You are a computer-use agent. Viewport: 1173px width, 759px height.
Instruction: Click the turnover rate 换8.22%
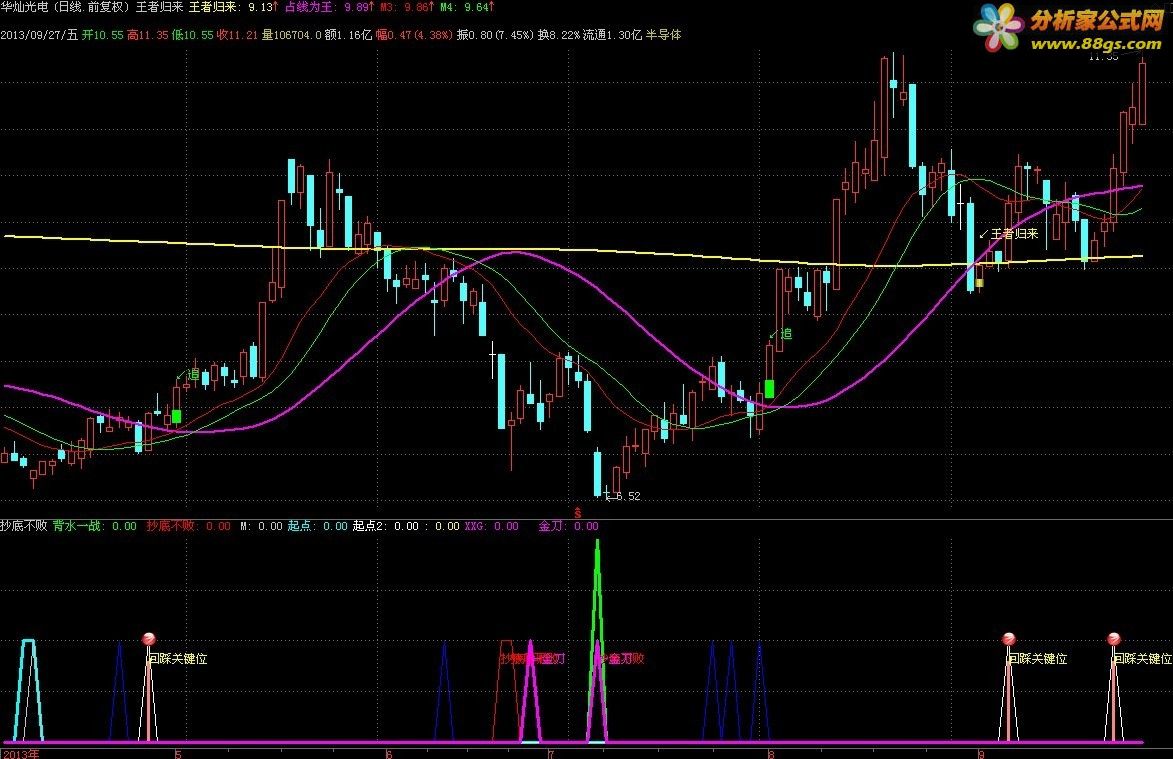point(558,34)
